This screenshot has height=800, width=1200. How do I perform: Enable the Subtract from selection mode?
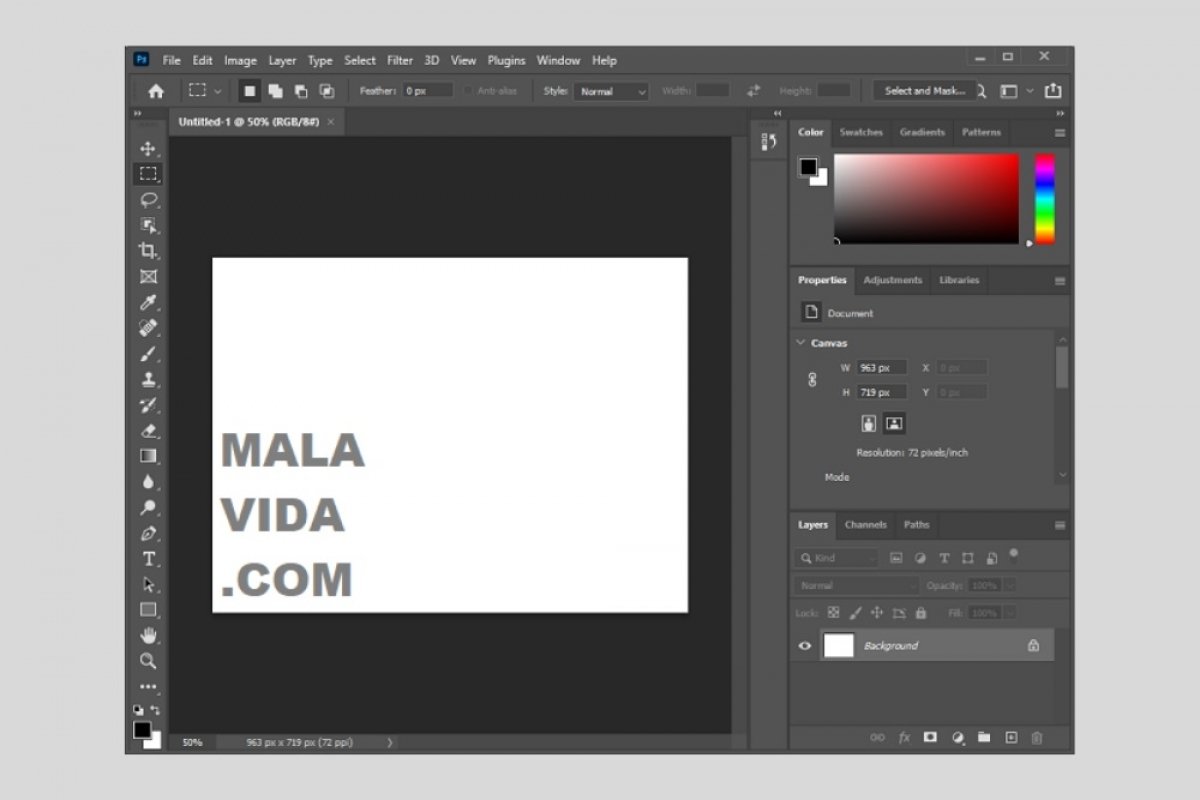[301, 91]
